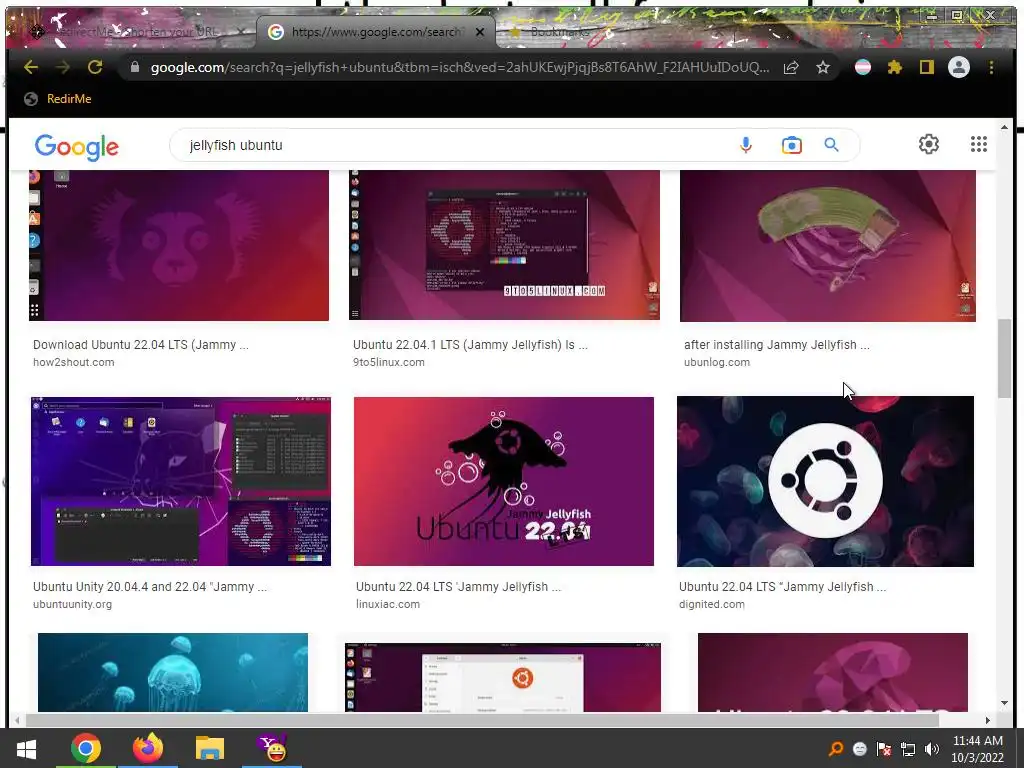
Task: Open the taskbar clock showing 11:44 AM
Action: coord(978,749)
